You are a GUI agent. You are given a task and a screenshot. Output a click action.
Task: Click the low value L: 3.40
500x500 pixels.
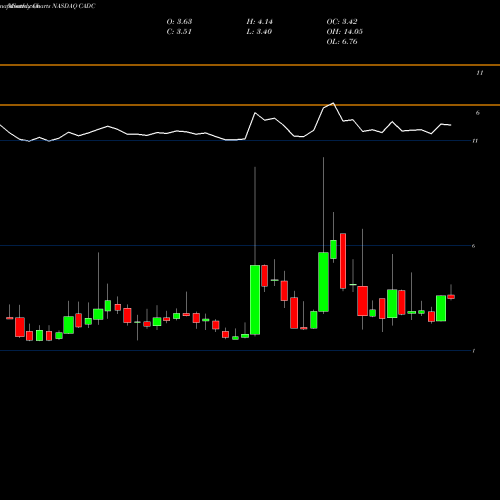click(259, 32)
